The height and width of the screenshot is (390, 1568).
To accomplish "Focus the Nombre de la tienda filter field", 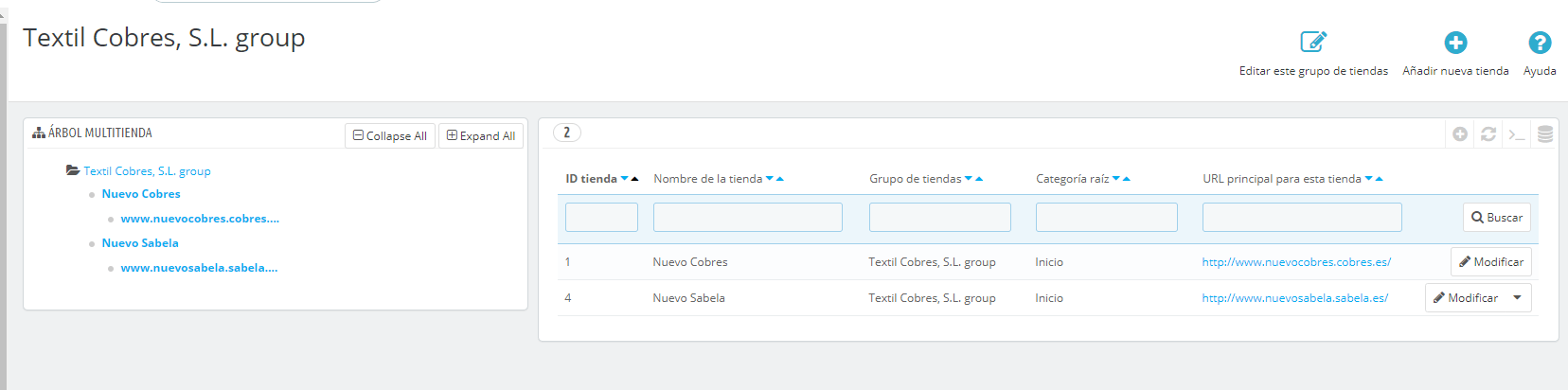I will 748,218.
